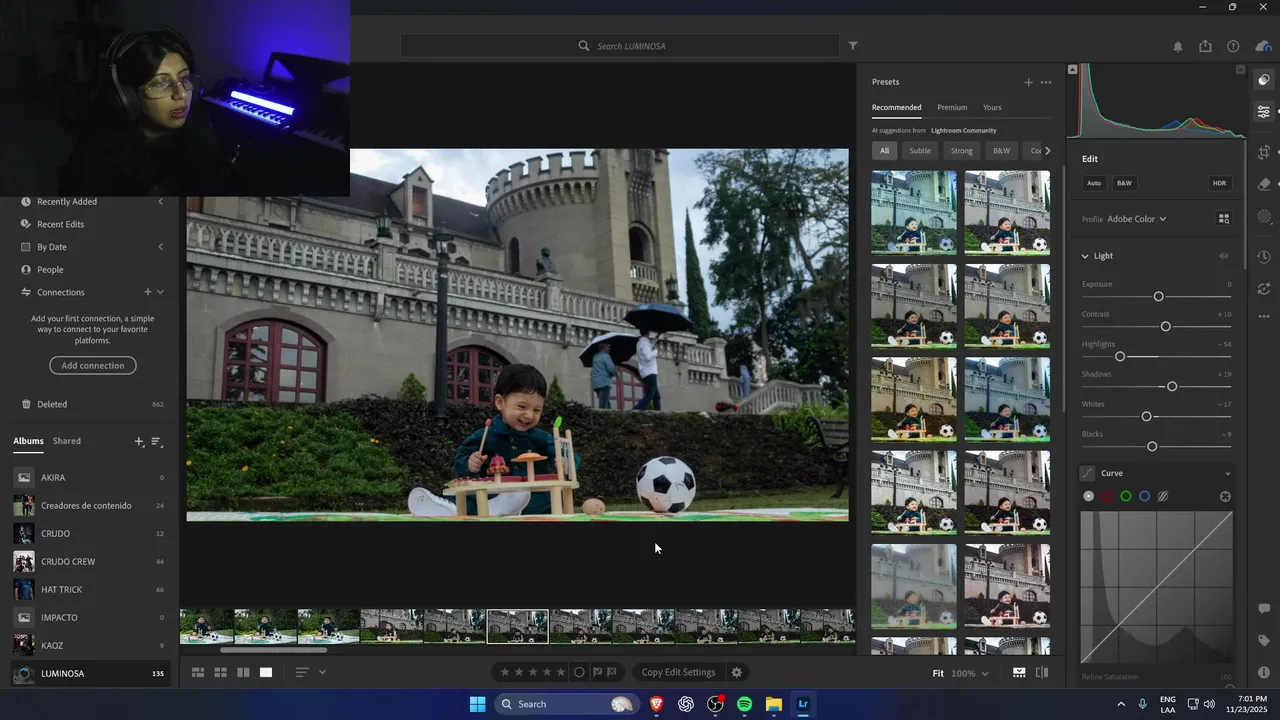The height and width of the screenshot is (720, 1280).
Task: Add a new preset with plus icon
Action: click(1028, 82)
